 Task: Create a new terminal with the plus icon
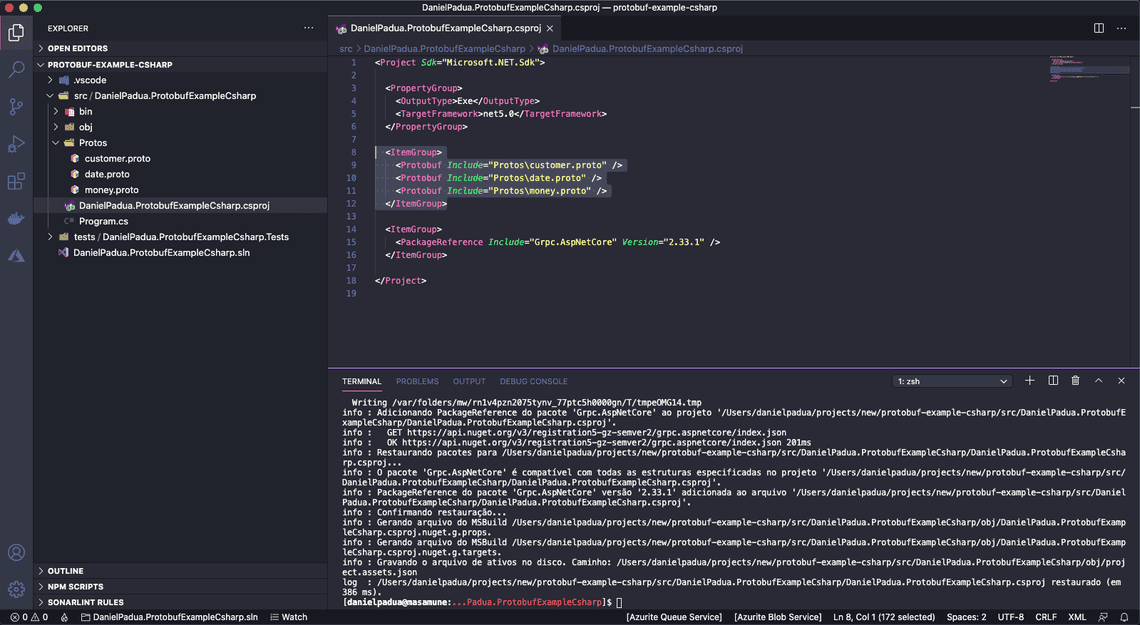tap(1029, 380)
